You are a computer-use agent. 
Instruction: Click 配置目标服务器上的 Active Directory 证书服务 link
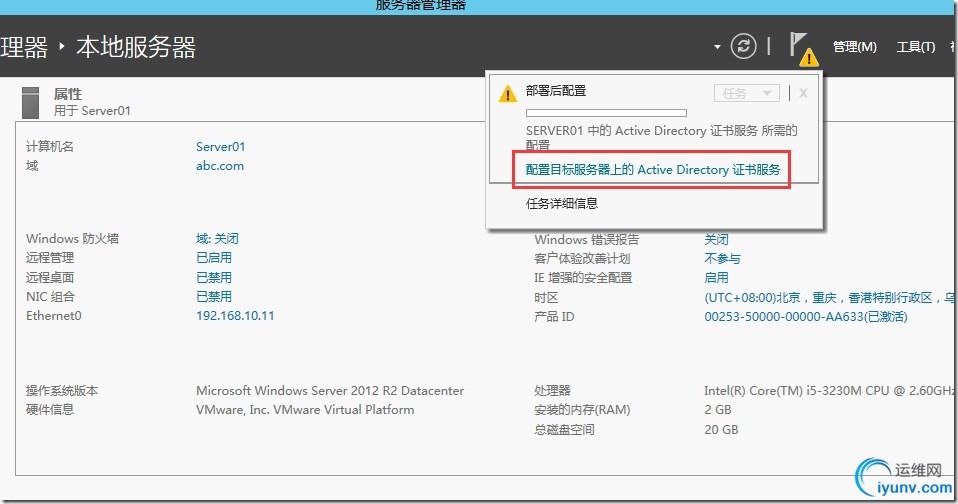(653, 170)
